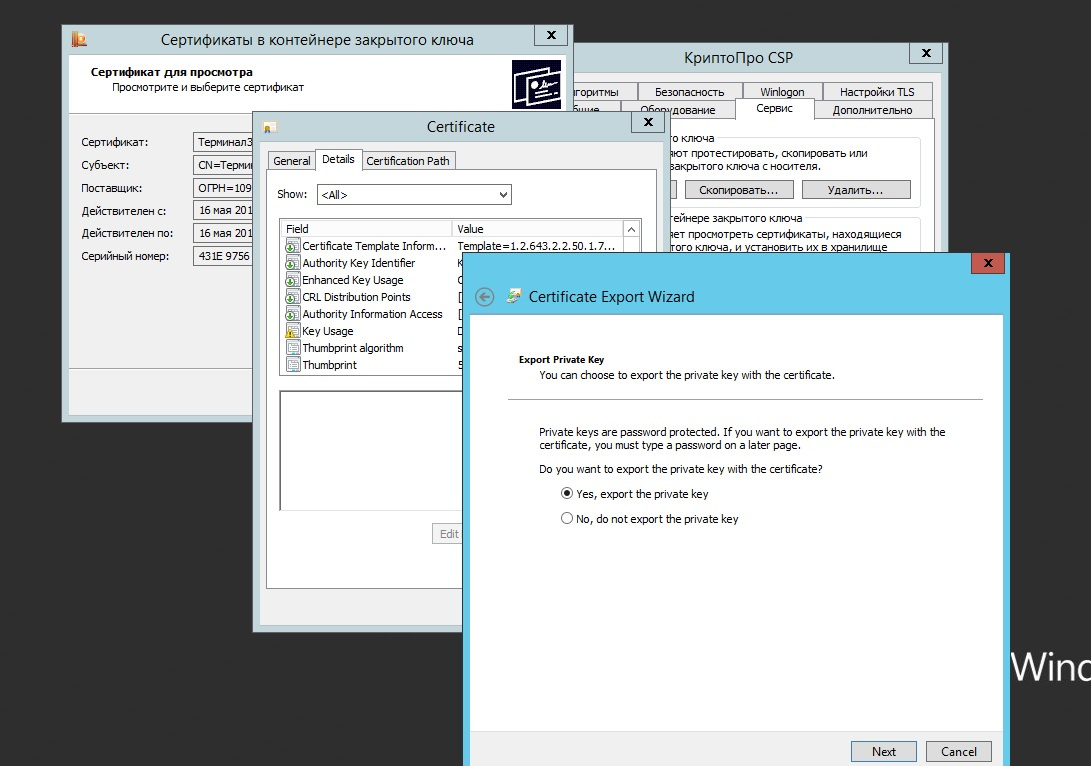Click the Thumbprint field icon

(x=292, y=365)
